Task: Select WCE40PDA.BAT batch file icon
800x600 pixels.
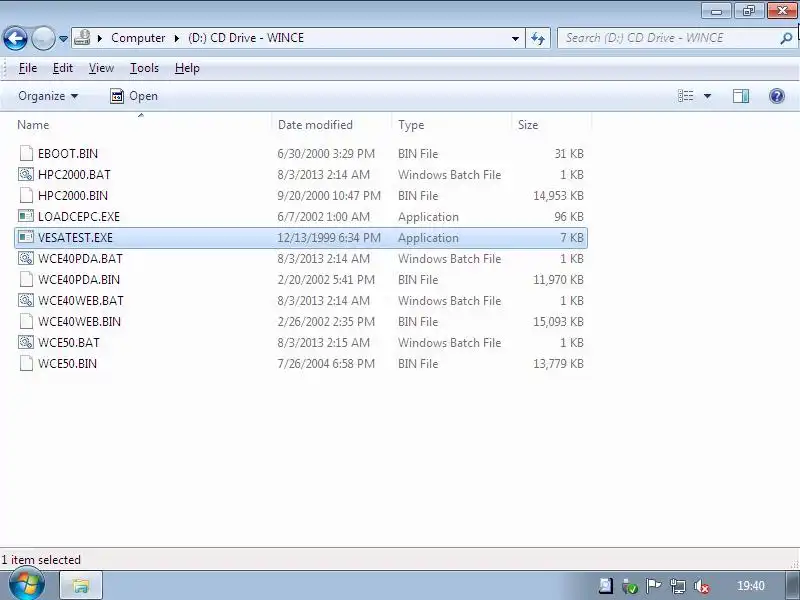Action: coord(26,258)
